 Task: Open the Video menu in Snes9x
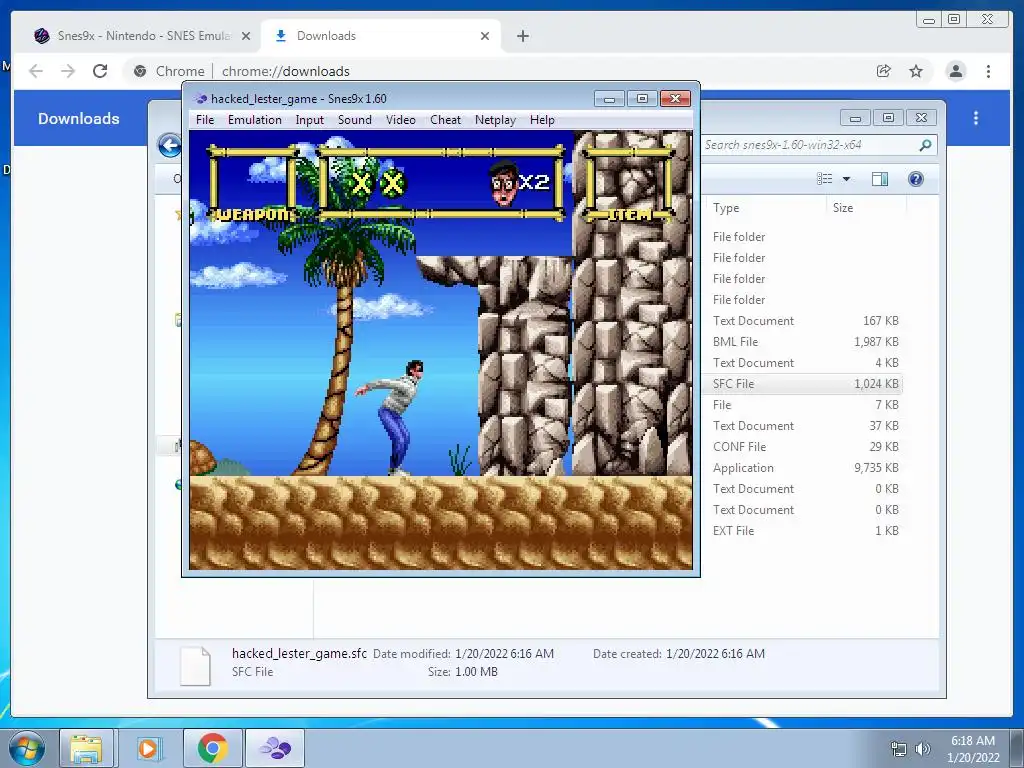[x=400, y=120]
